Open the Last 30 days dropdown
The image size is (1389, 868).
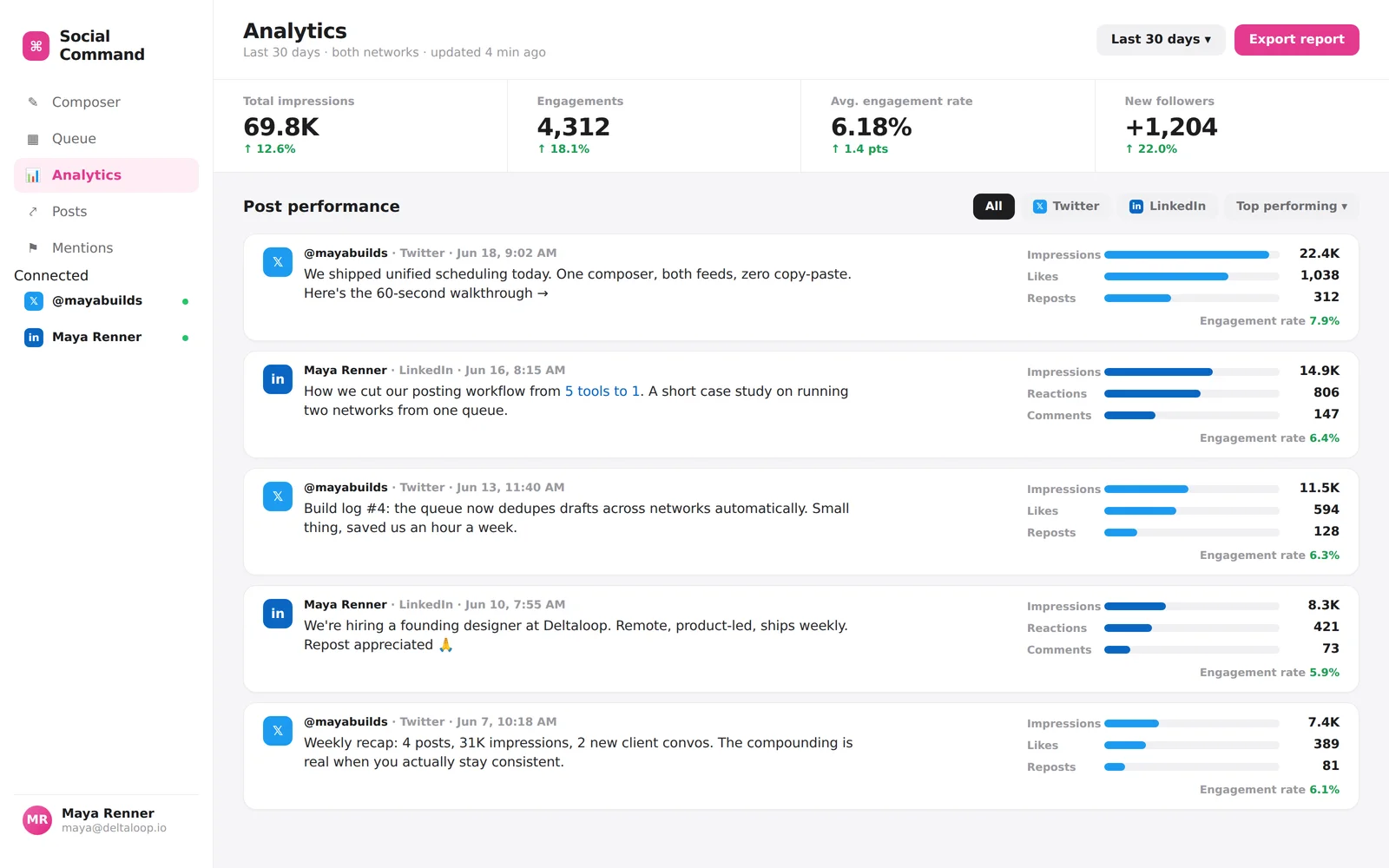[x=1161, y=40]
